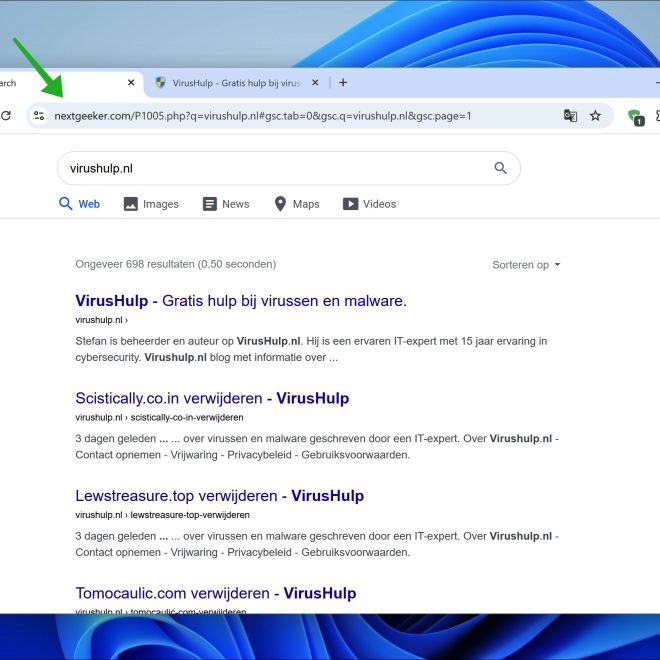Open the green shield extension icon
This screenshot has width=660, height=660.
[636, 117]
